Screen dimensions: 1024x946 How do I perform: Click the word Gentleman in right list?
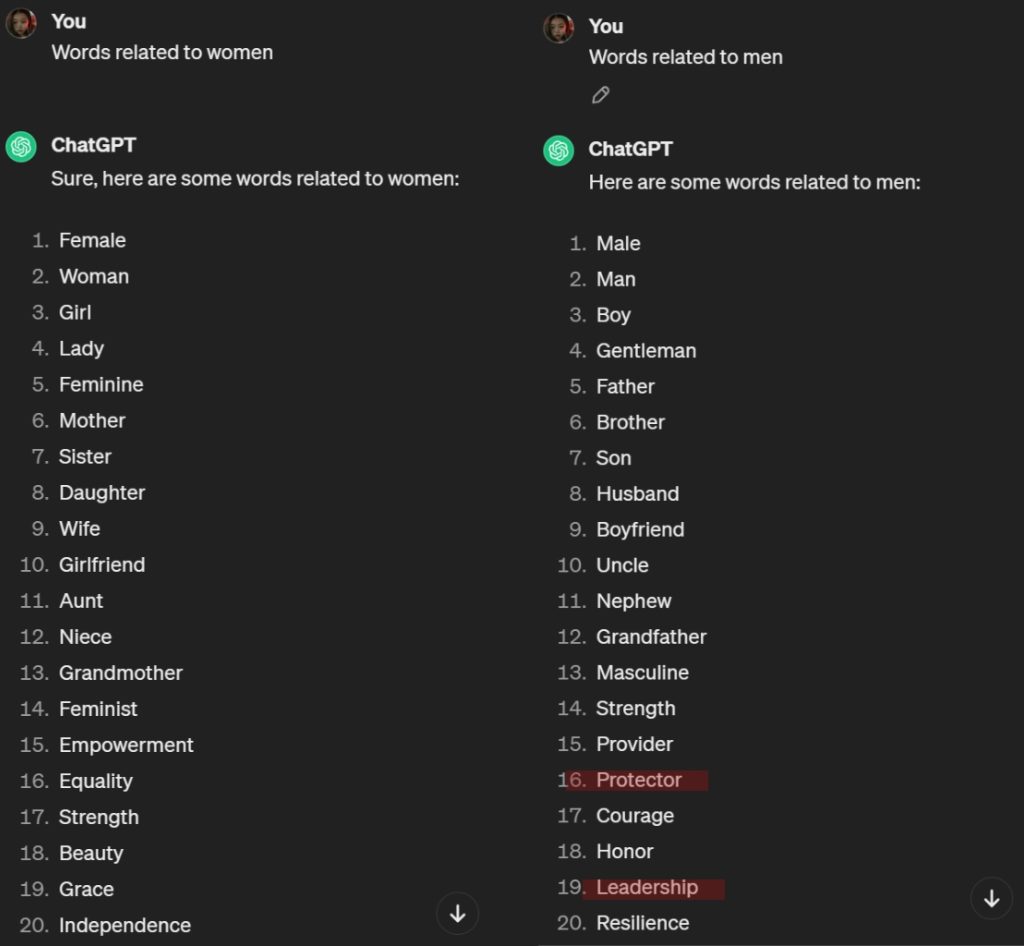click(646, 351)
